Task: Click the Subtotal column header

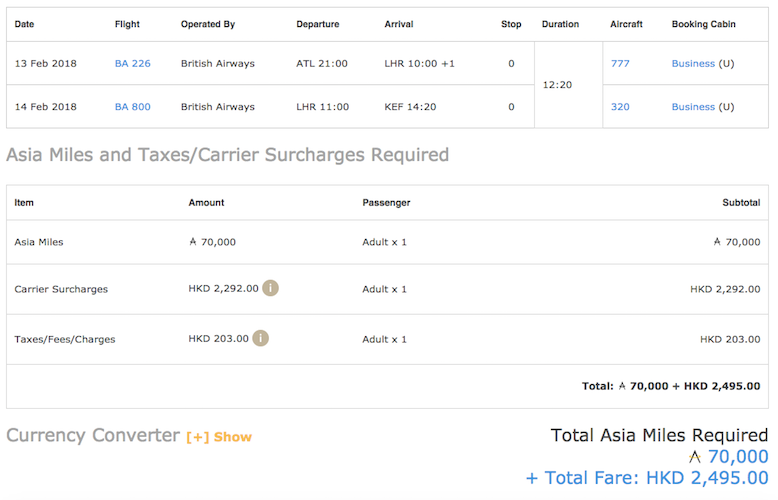Action: pyautogui.click(x=741, y=203)
